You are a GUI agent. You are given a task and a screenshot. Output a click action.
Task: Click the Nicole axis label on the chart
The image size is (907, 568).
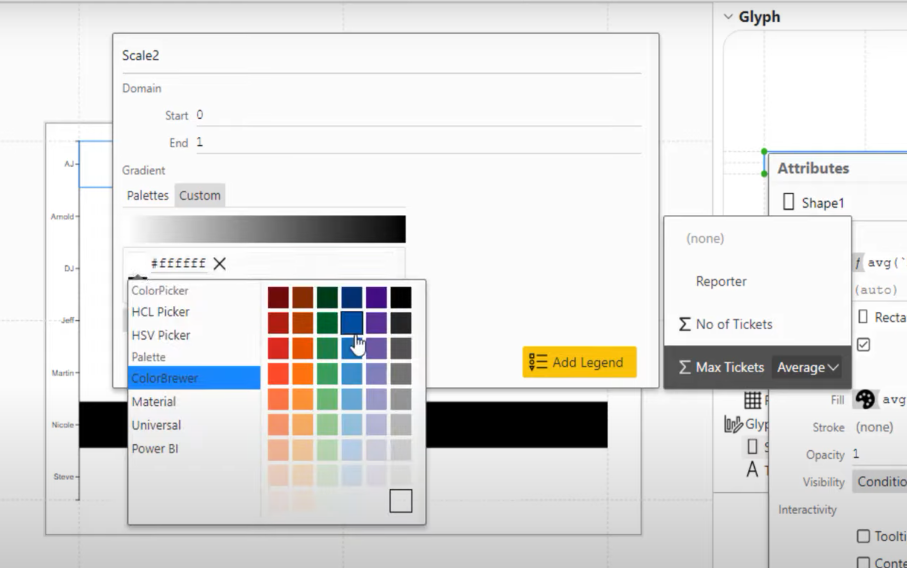tap(62, 425)
